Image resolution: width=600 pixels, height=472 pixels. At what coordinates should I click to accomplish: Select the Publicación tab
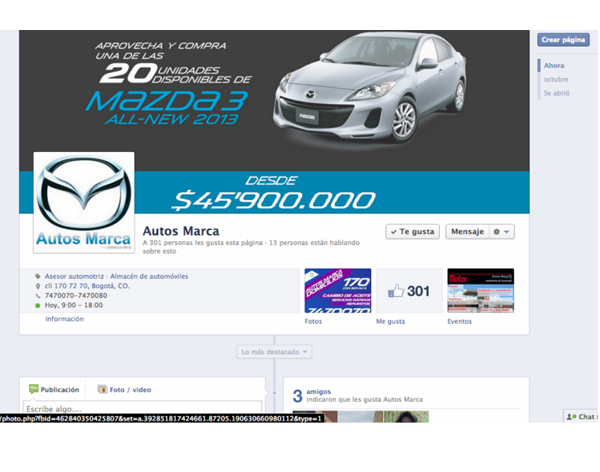54,389
